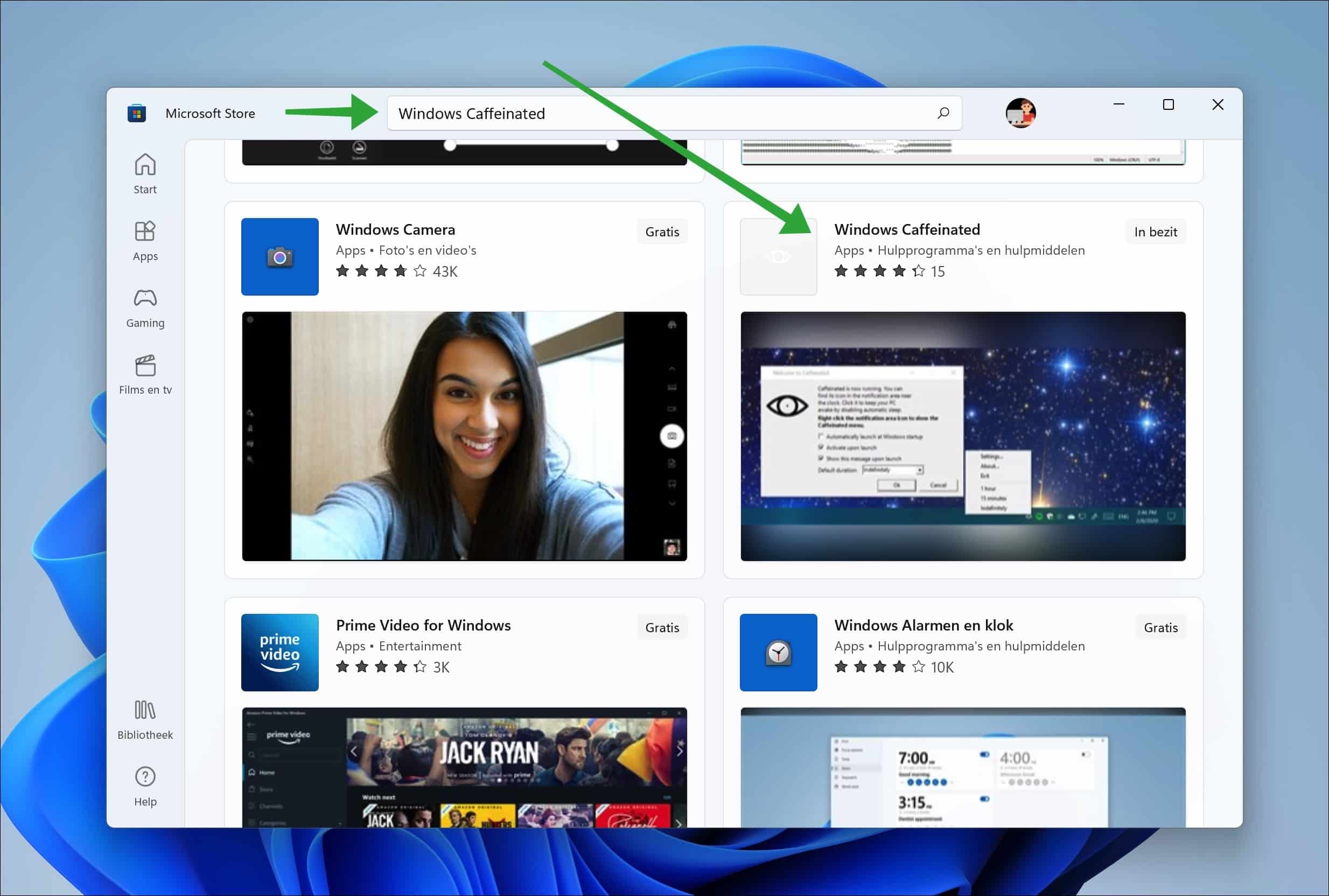Select the Prime Video app icon
The image size is (1329, 896).
tap(279, 652)
